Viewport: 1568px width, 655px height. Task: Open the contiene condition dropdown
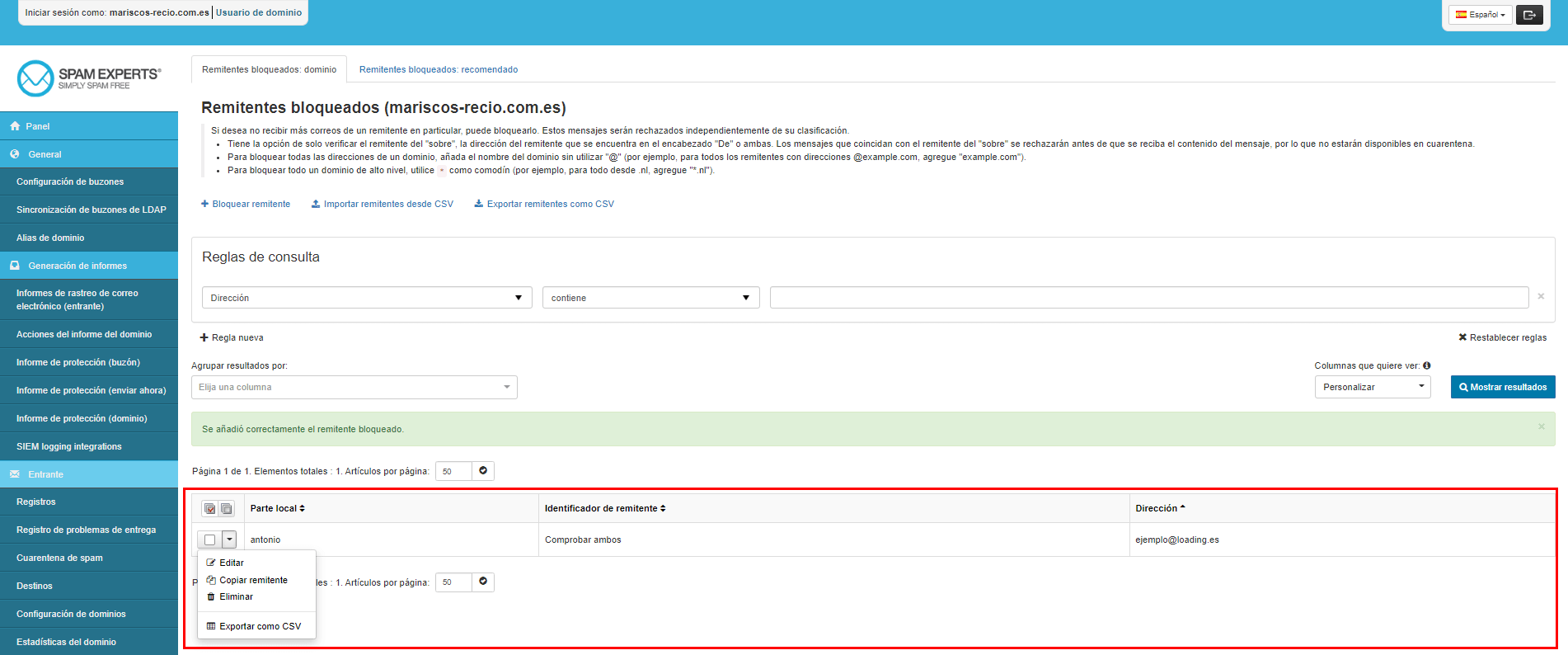650,298
